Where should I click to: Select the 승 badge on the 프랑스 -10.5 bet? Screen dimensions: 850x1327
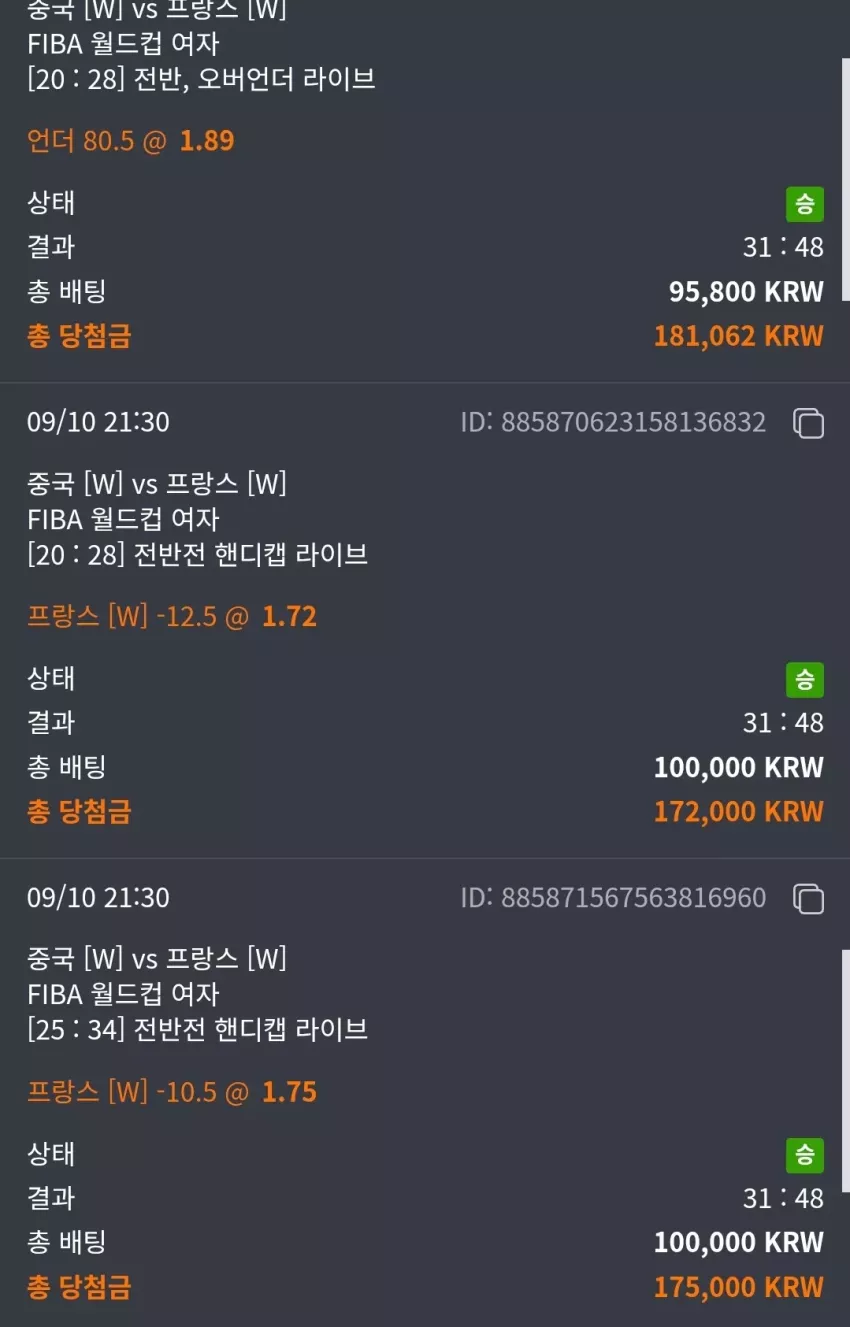(805, 1155)
